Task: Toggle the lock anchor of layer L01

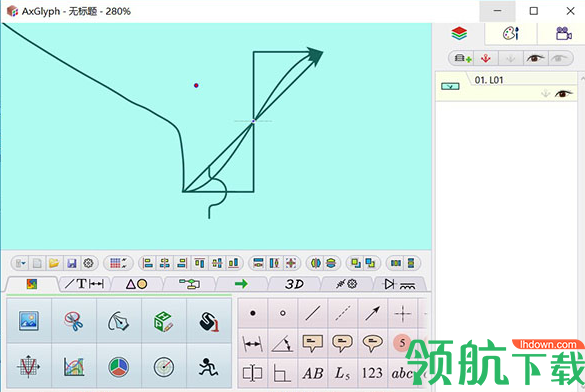Action: 545,93
